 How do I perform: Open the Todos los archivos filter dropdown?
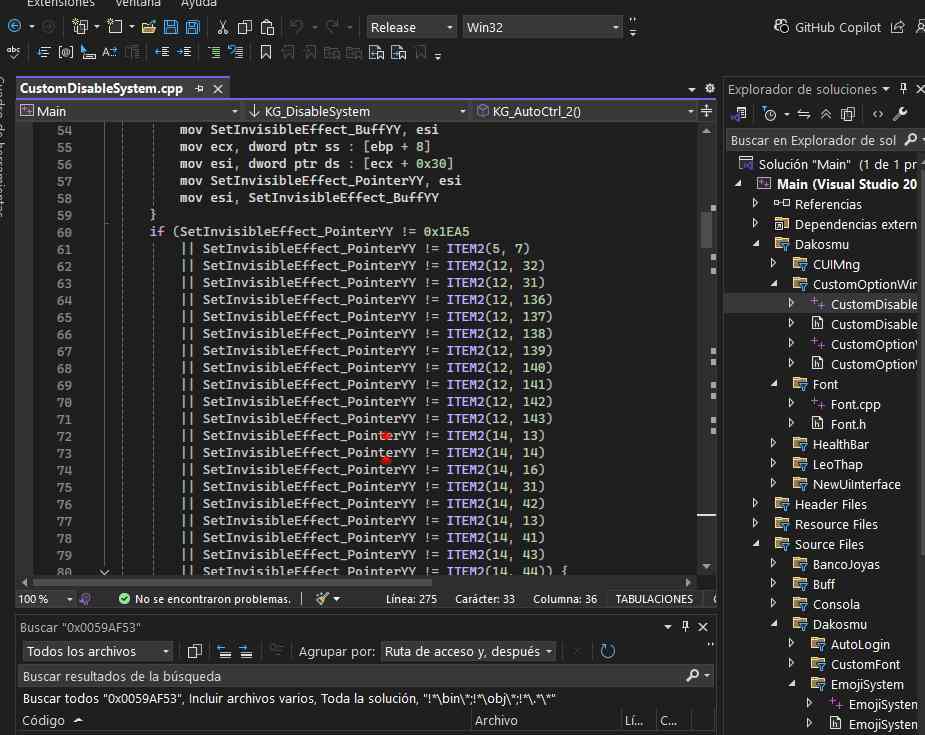click(97, 651)
